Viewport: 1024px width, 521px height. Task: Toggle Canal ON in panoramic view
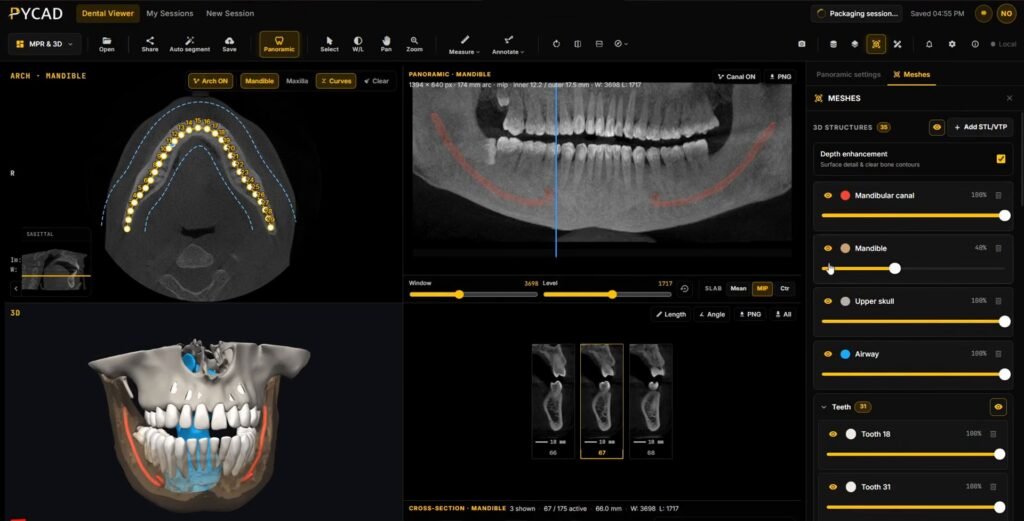click(x=736, y=76)
